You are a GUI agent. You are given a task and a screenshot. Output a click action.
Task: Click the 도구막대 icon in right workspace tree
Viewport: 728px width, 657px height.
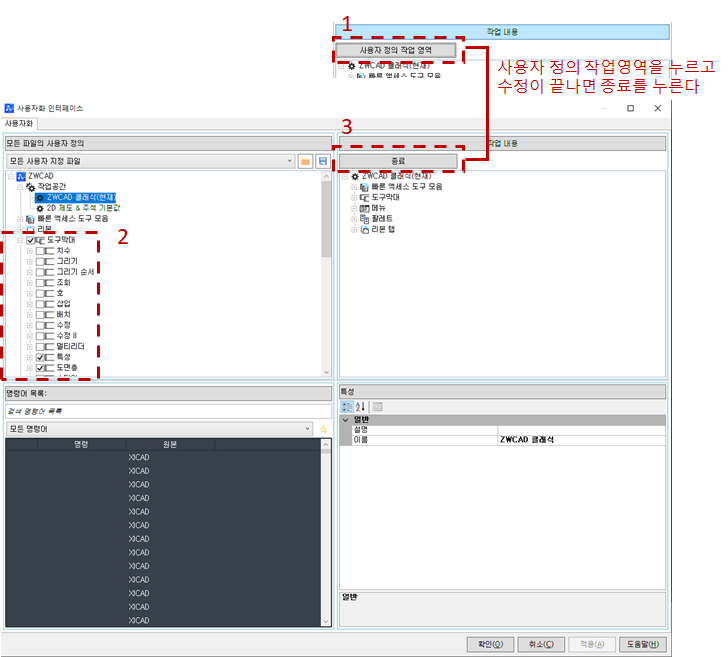click(x=364, y=198)
